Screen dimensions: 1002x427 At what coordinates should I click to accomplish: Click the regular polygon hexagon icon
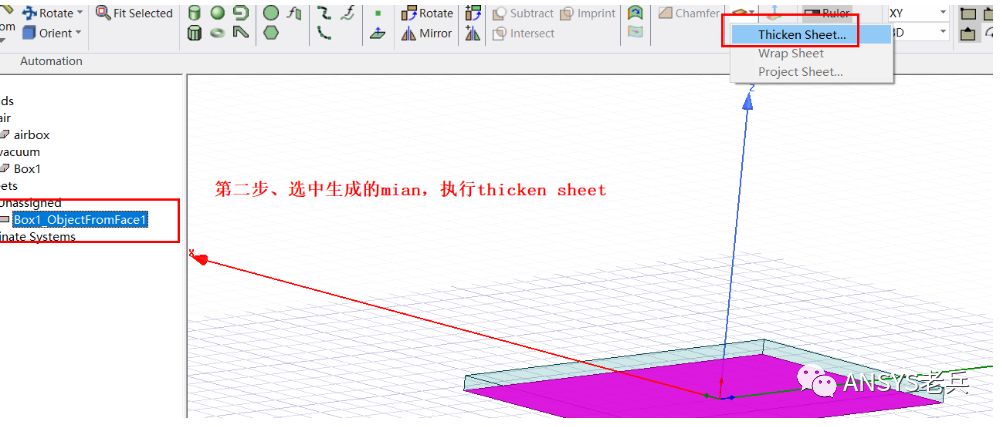pos(271,33)
